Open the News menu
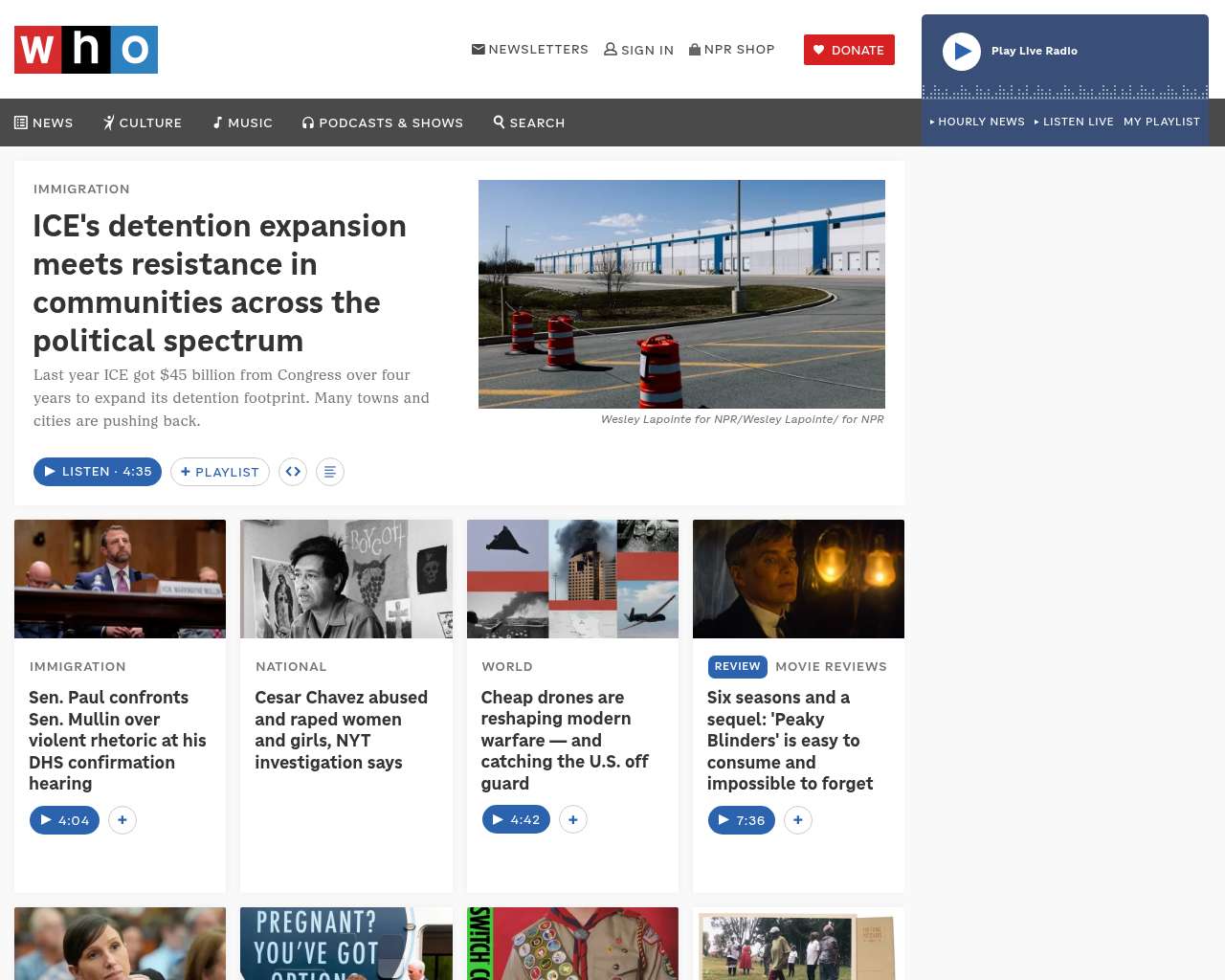 pyautogui.click(x=44, y=122)
